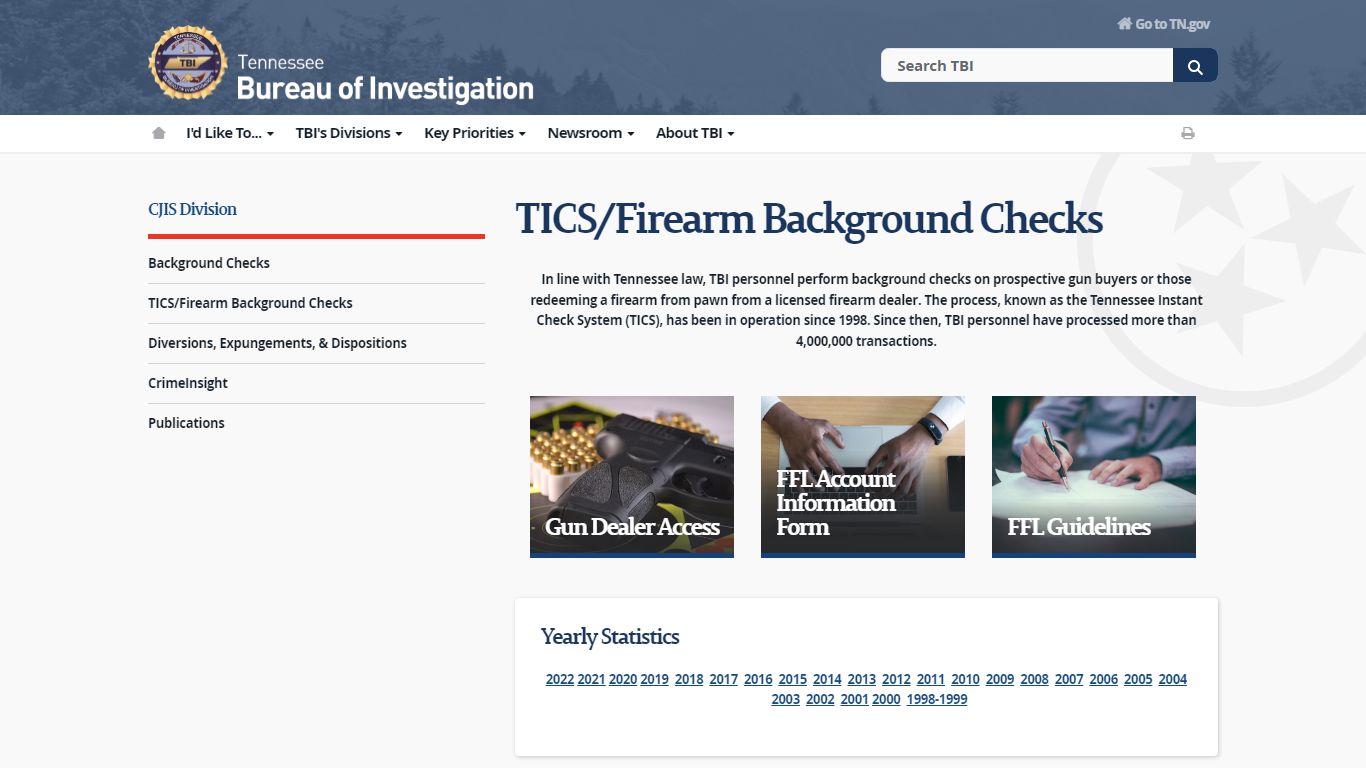
Task: Expand the Newsroom menu
Action: (x=591, y=133)
